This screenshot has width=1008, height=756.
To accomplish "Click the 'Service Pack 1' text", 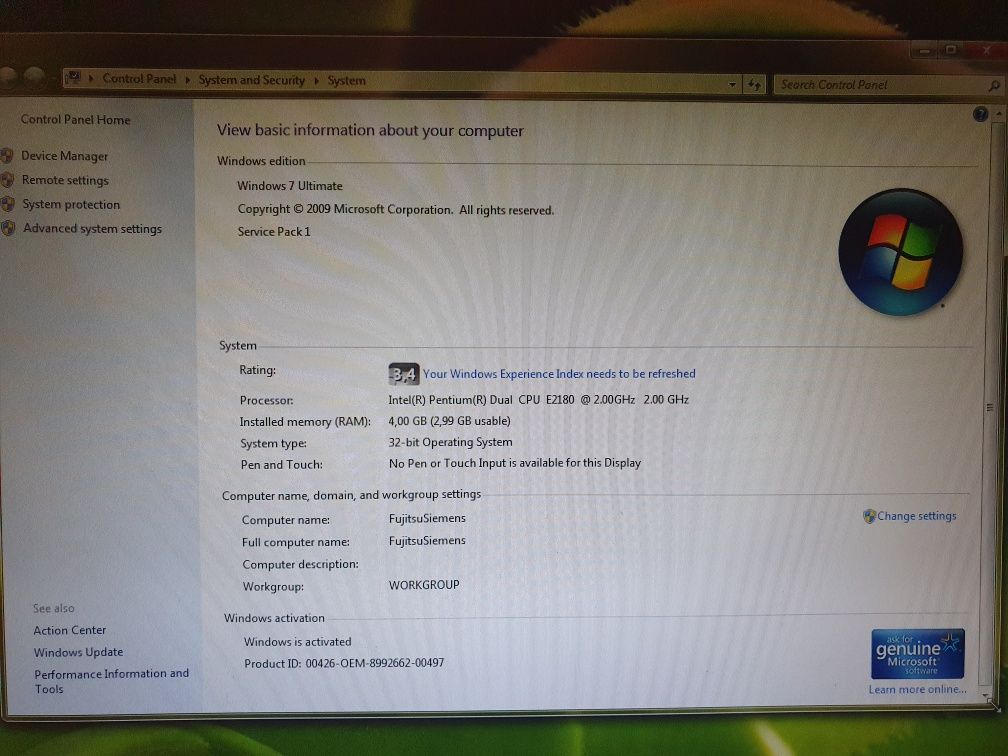I will tap(274, 231).
